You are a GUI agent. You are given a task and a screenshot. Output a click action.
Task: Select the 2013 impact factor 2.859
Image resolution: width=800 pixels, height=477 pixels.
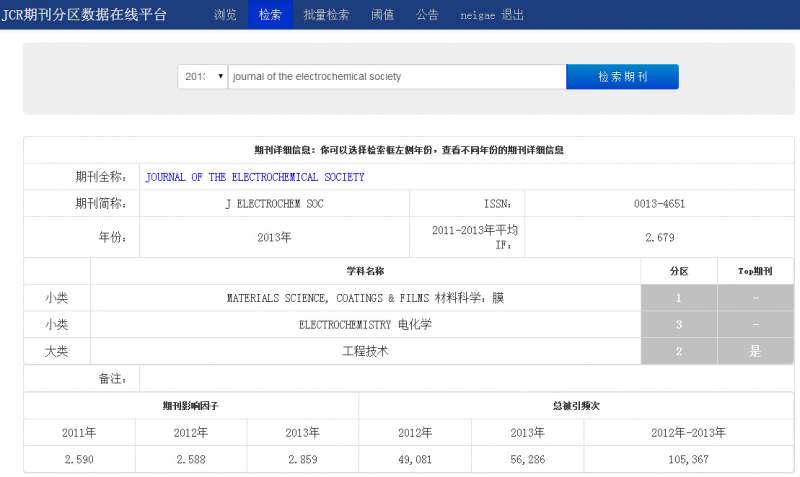pos(303,459)
